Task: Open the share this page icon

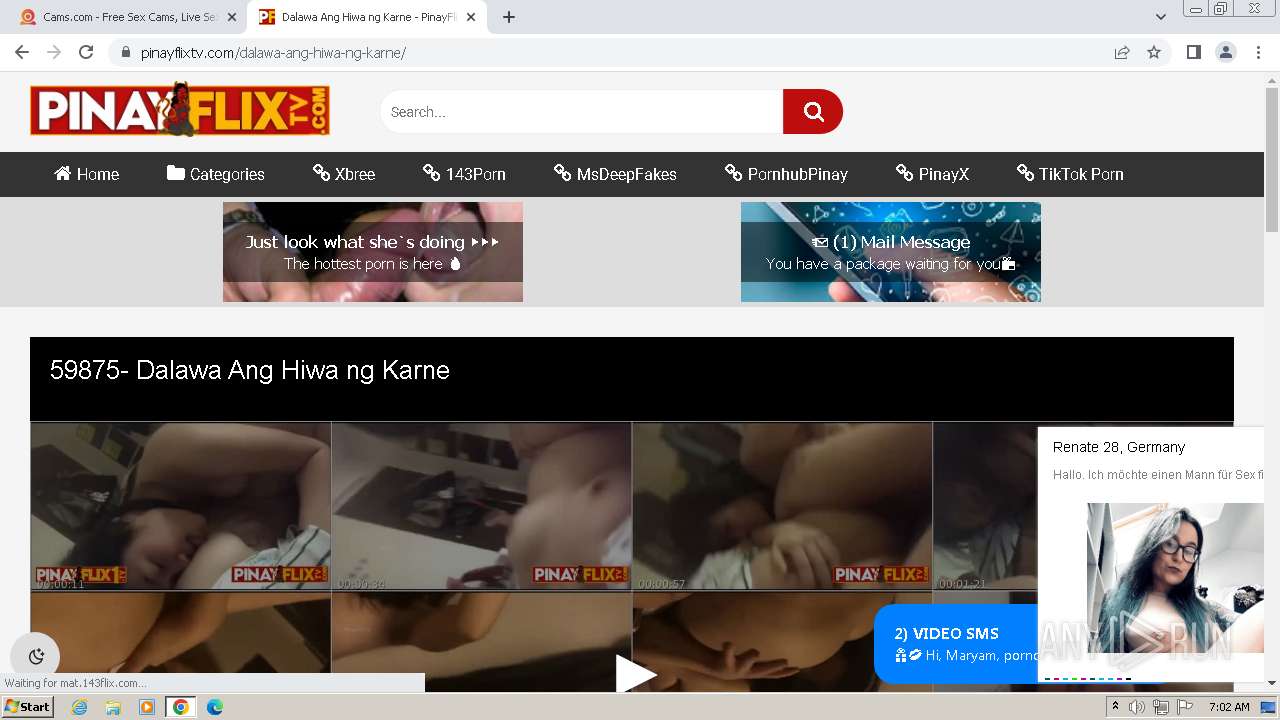Action: point(1122,52)
